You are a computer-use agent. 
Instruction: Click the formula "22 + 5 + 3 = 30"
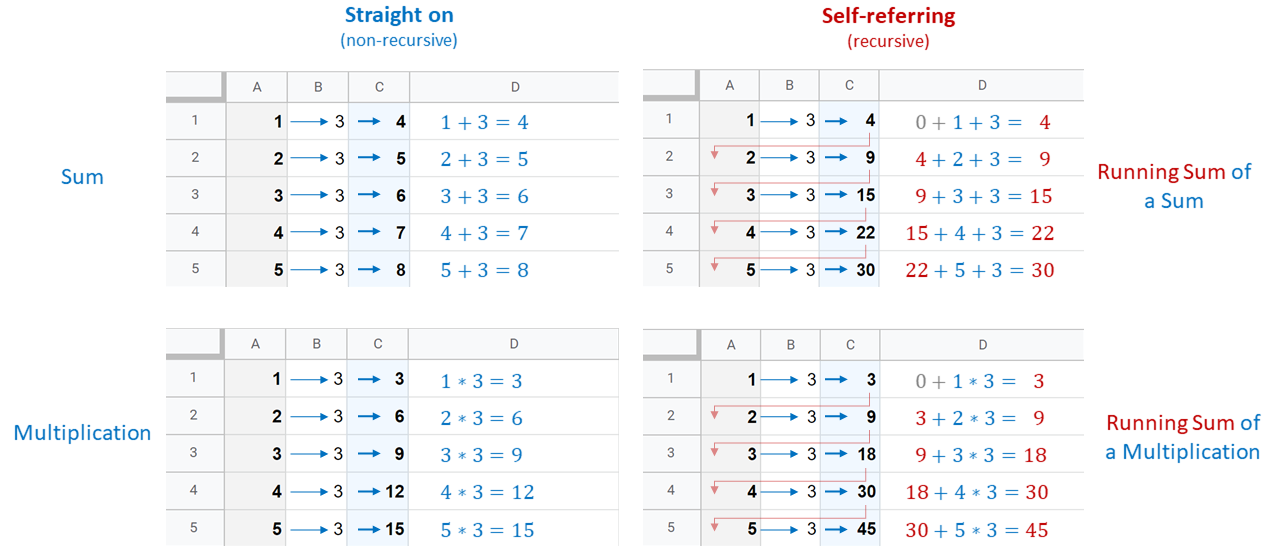(x=979, y=270)
